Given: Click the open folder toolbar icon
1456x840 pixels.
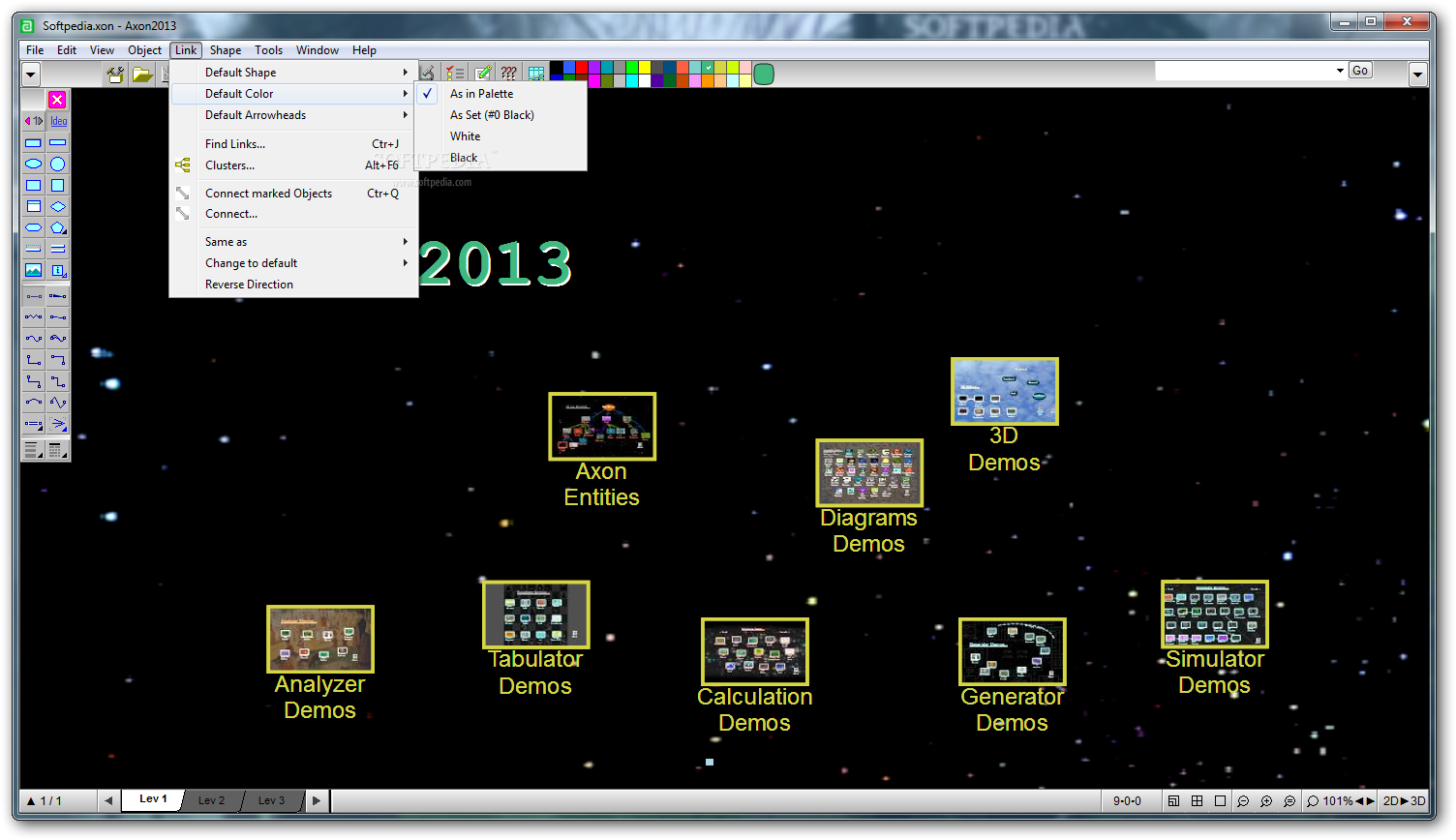Looking at the screenshot, I should [142, 74].
